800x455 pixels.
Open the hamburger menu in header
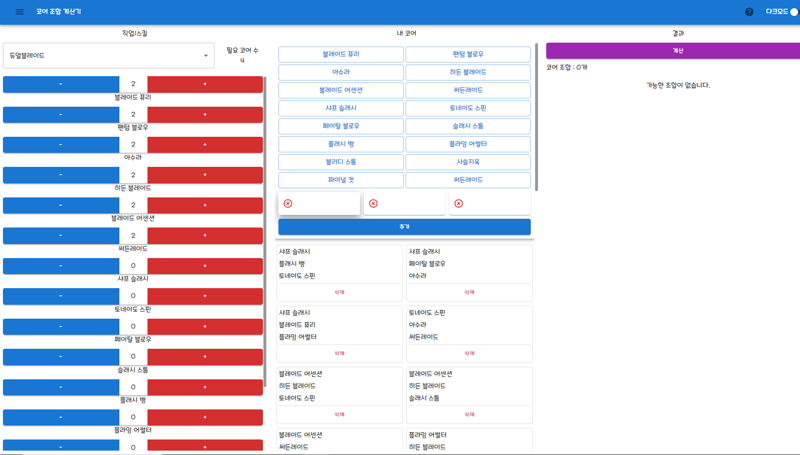pyautogui.click(x=19, y=12)
